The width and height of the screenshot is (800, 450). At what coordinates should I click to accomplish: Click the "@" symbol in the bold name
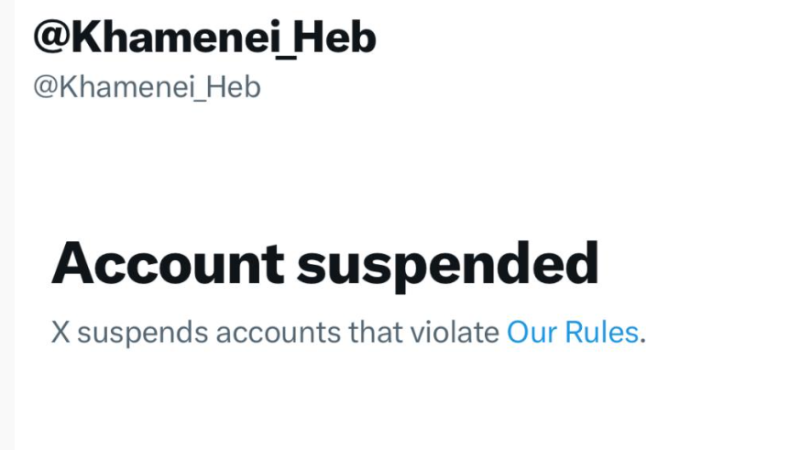52,38
